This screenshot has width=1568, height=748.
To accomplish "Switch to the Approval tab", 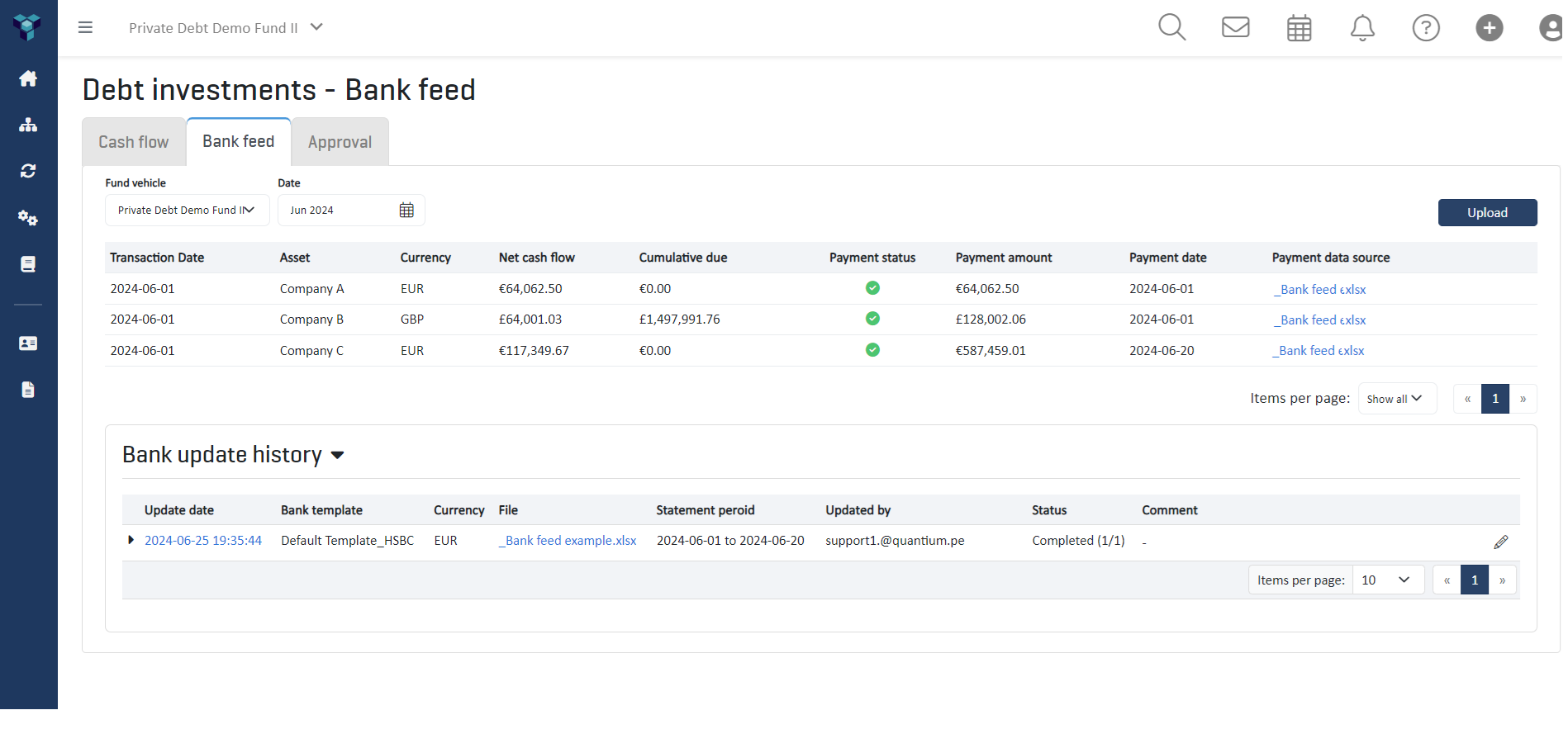I will point(340,142).
